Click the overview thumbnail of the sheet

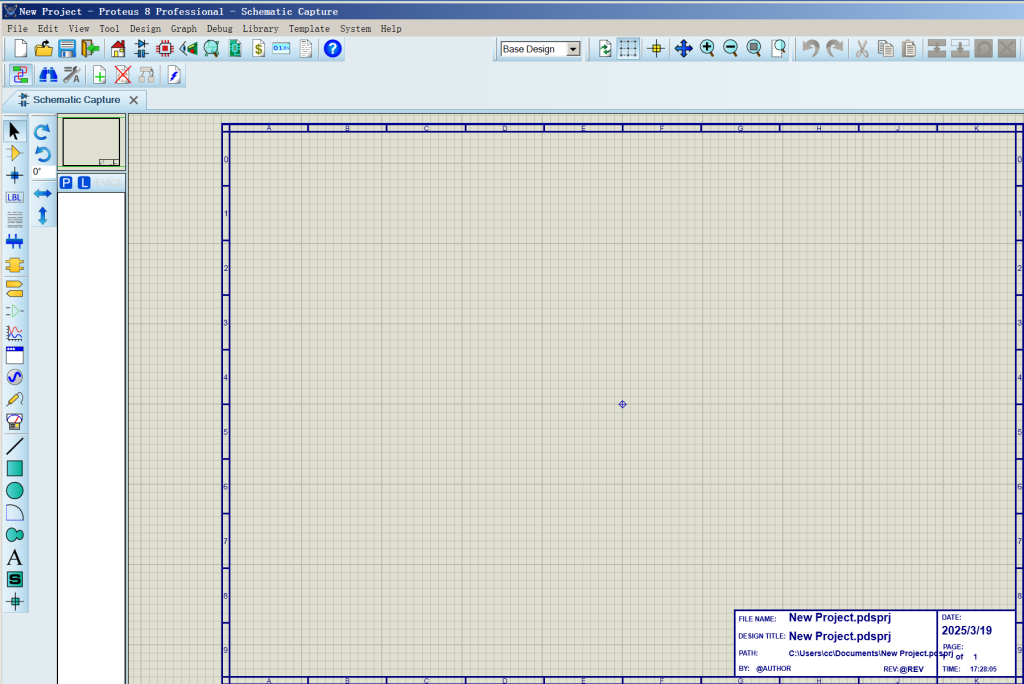[91, 142]
